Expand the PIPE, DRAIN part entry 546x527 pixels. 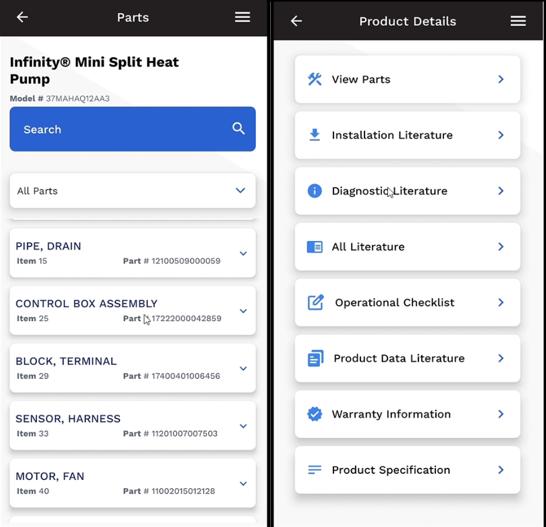pos(133,253)
